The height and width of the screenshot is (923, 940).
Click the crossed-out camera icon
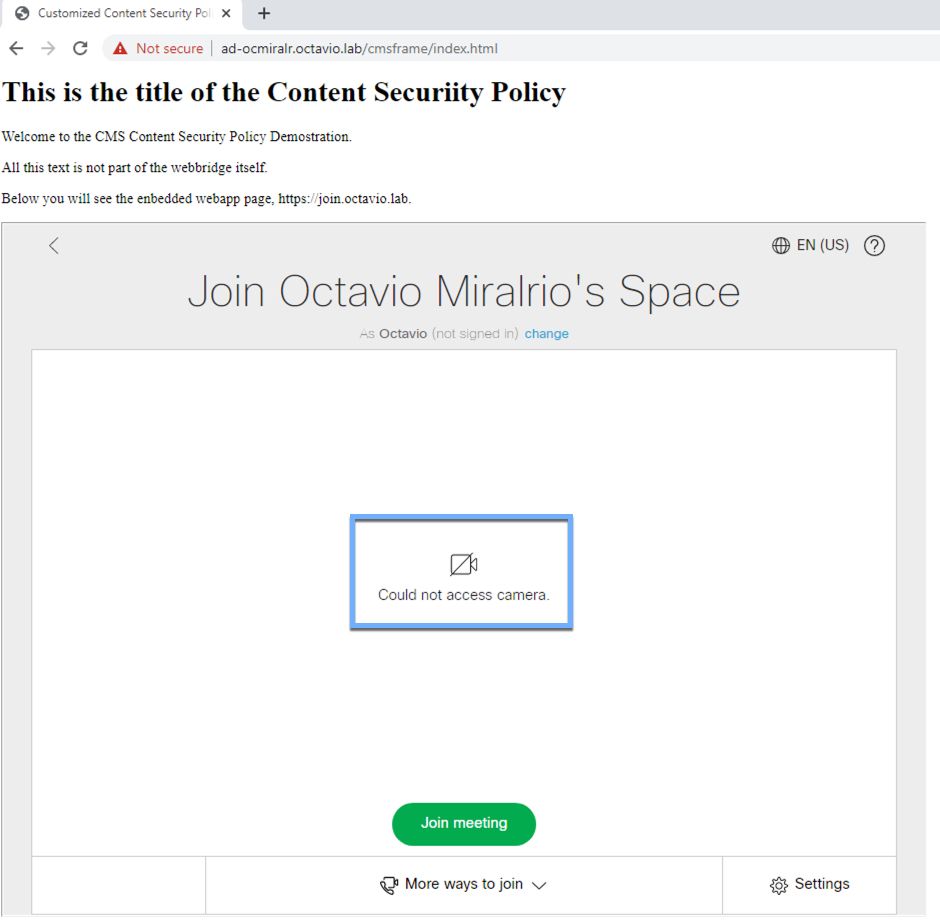tap(463, 564)
